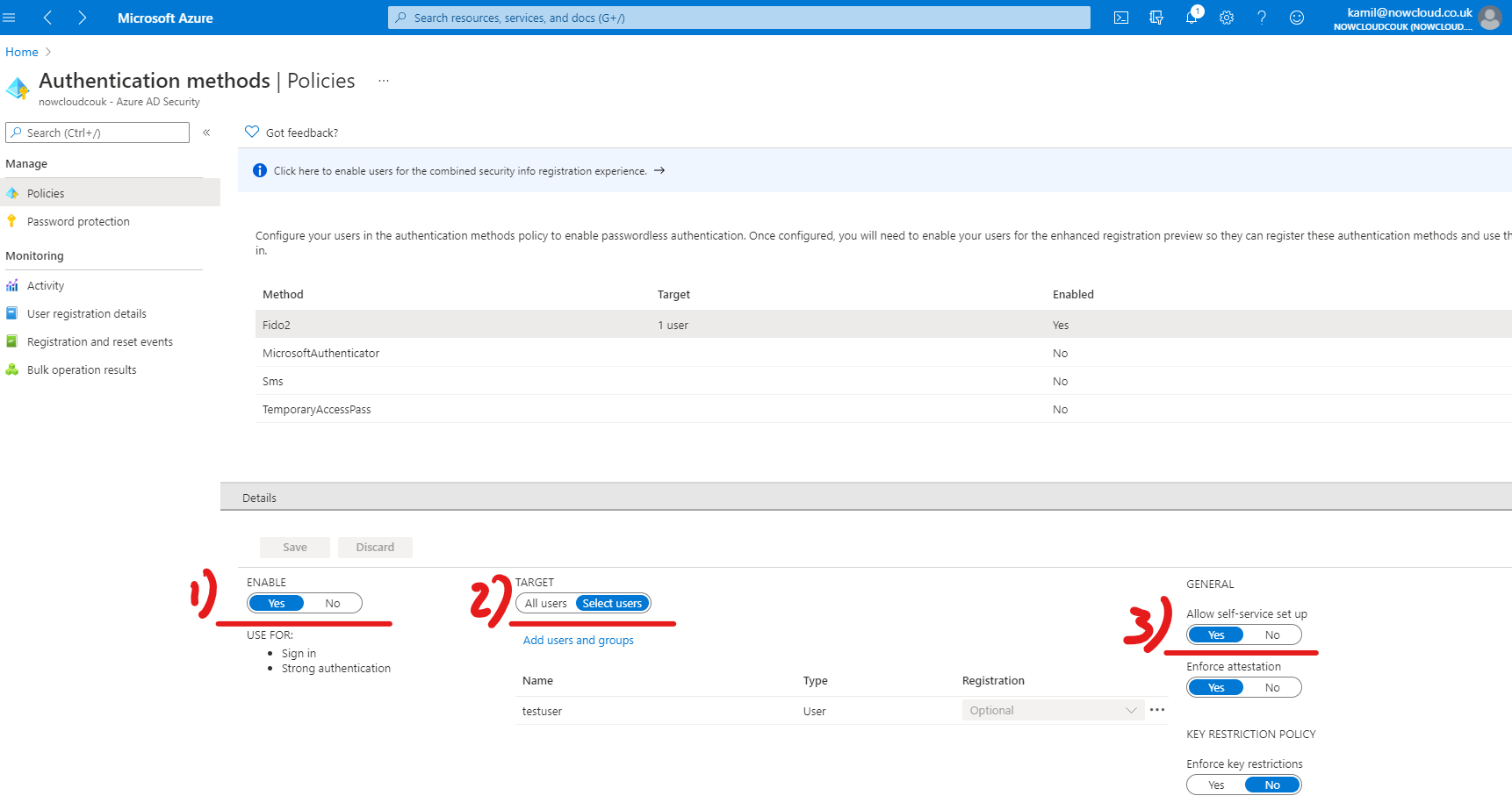Go forward with the right arrow
Viewport: 1512px width, 803px height.
(82, 18)
